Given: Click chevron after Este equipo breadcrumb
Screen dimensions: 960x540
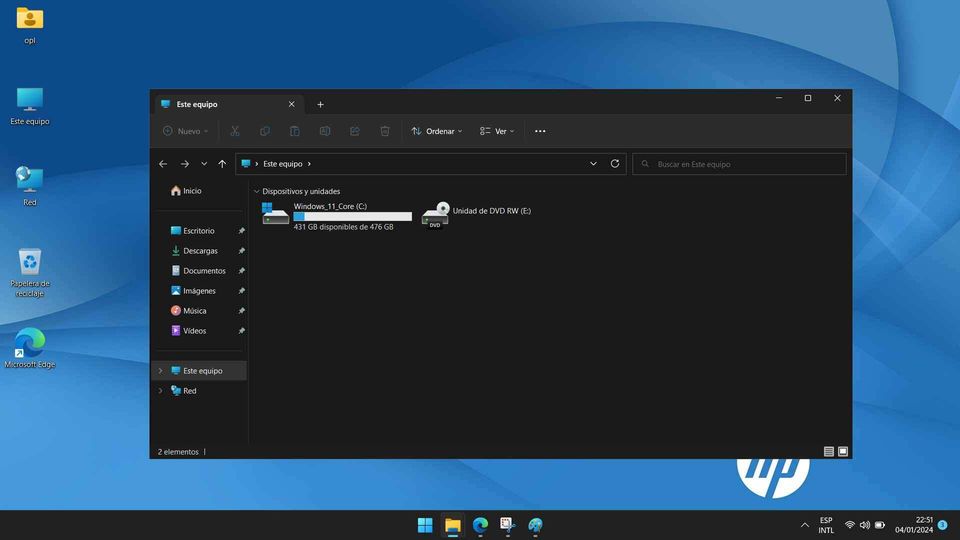Looking at the screenshot, I should (x=309, y=164).
